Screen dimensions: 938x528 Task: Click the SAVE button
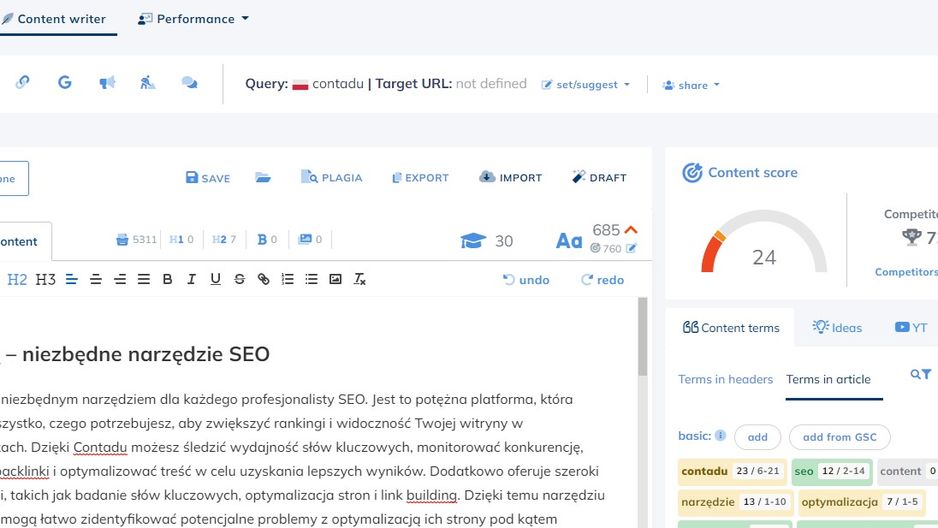tap(208, 178)
